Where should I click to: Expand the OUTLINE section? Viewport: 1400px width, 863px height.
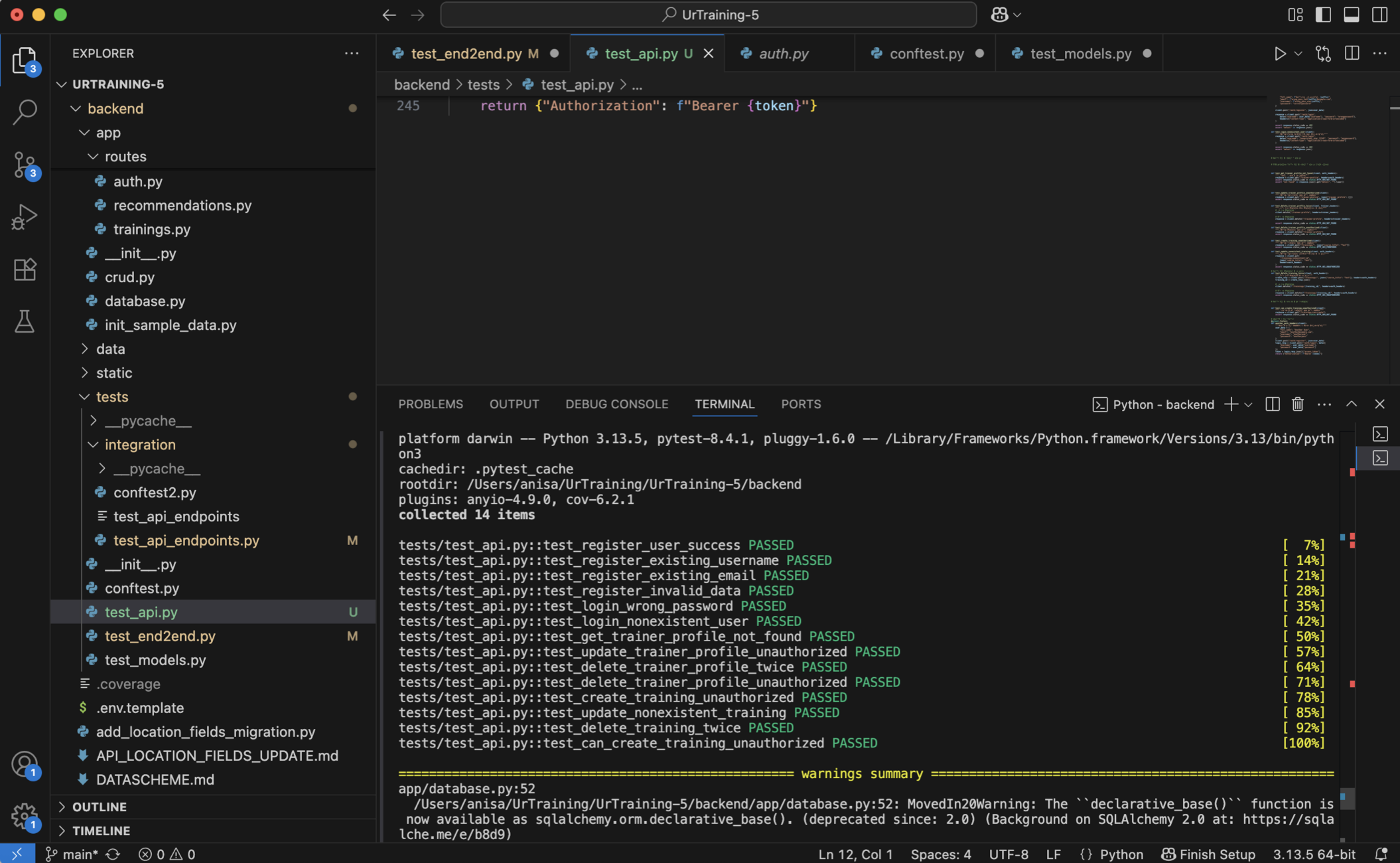click(100, 807)
